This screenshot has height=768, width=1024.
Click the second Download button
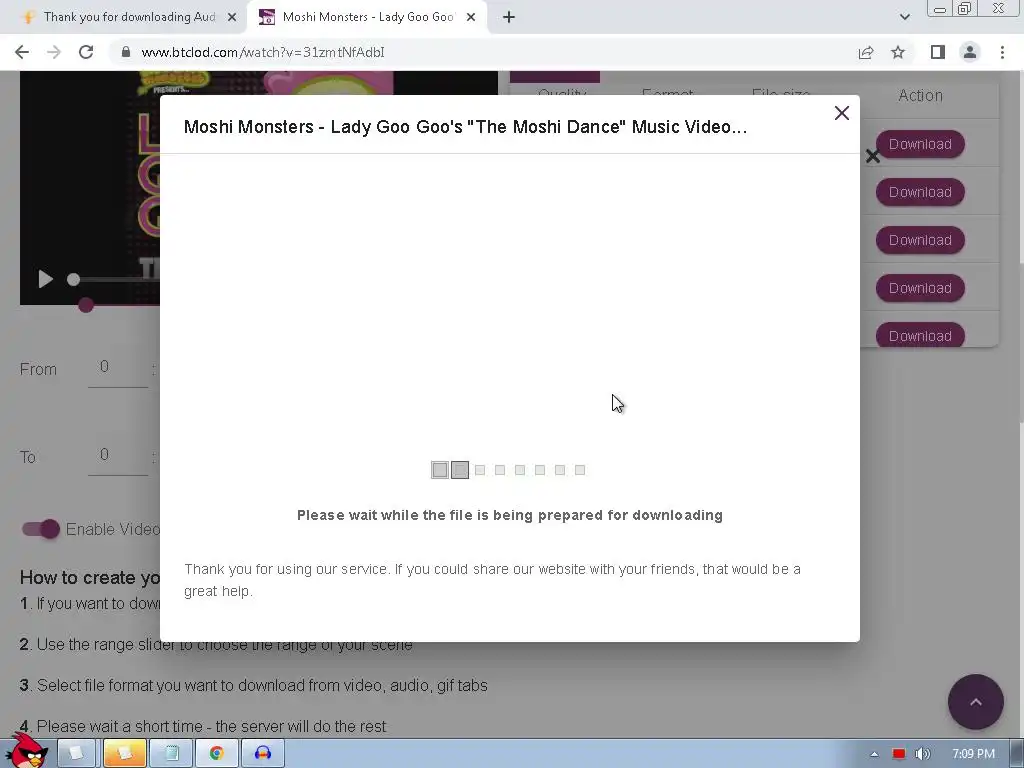(920, 192)
